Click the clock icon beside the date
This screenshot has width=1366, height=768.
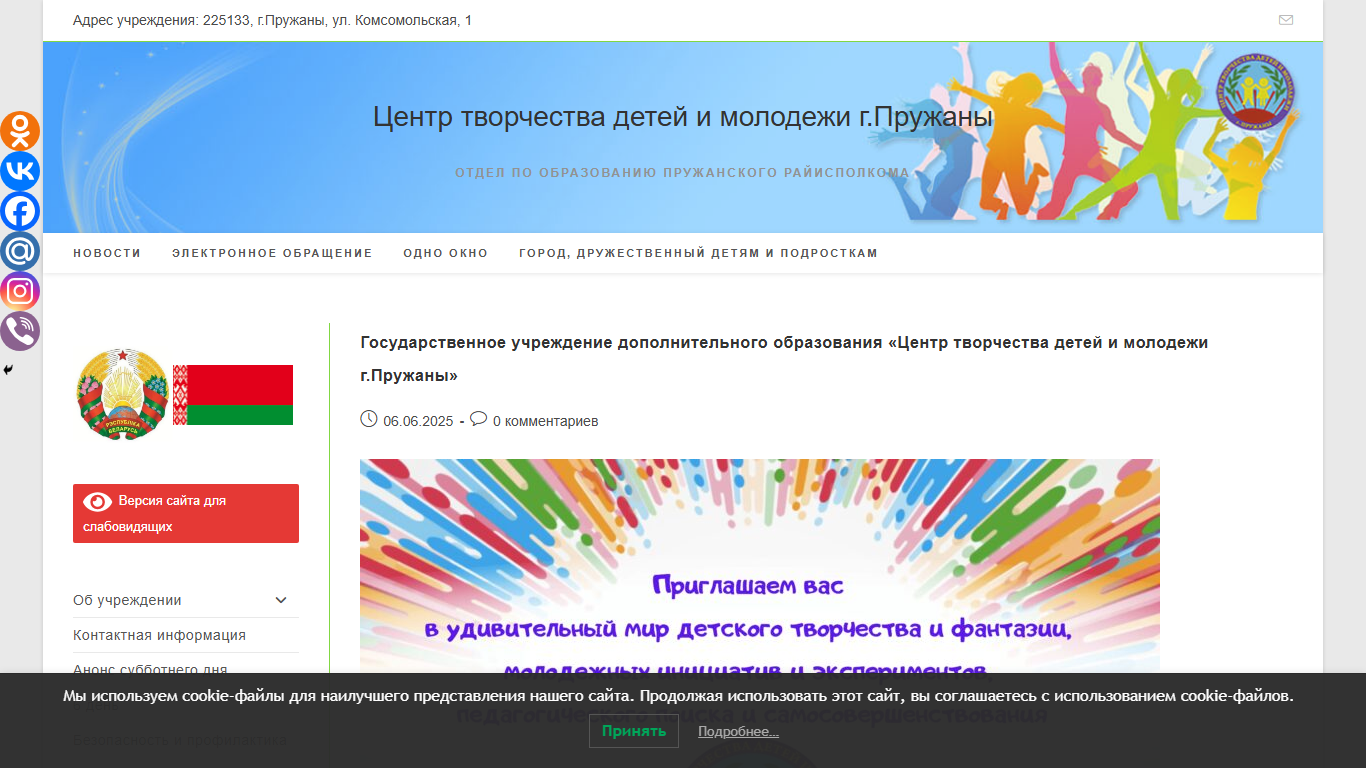click(369, 419)
